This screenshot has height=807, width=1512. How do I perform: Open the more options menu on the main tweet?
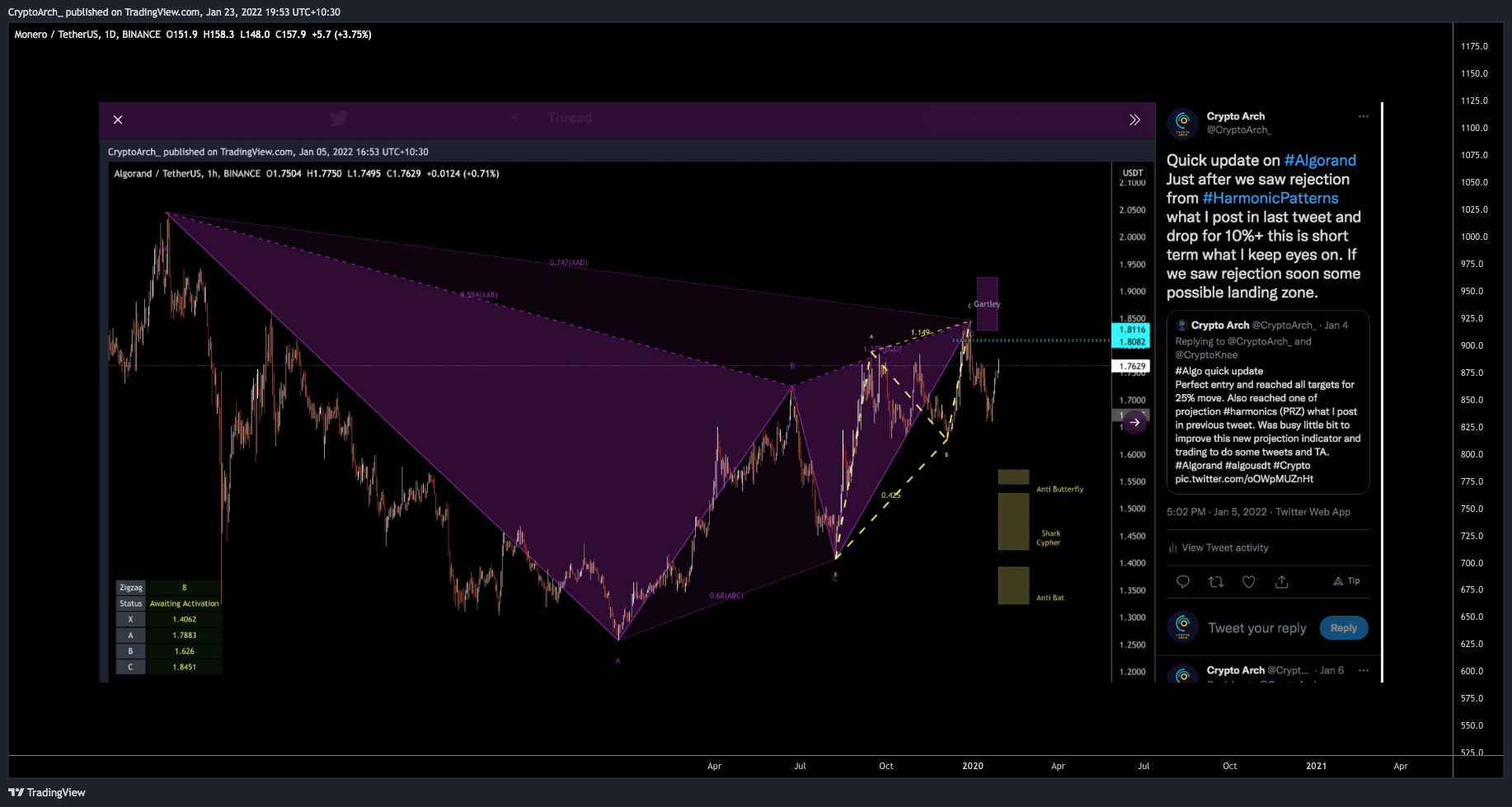pos(1364,116)
